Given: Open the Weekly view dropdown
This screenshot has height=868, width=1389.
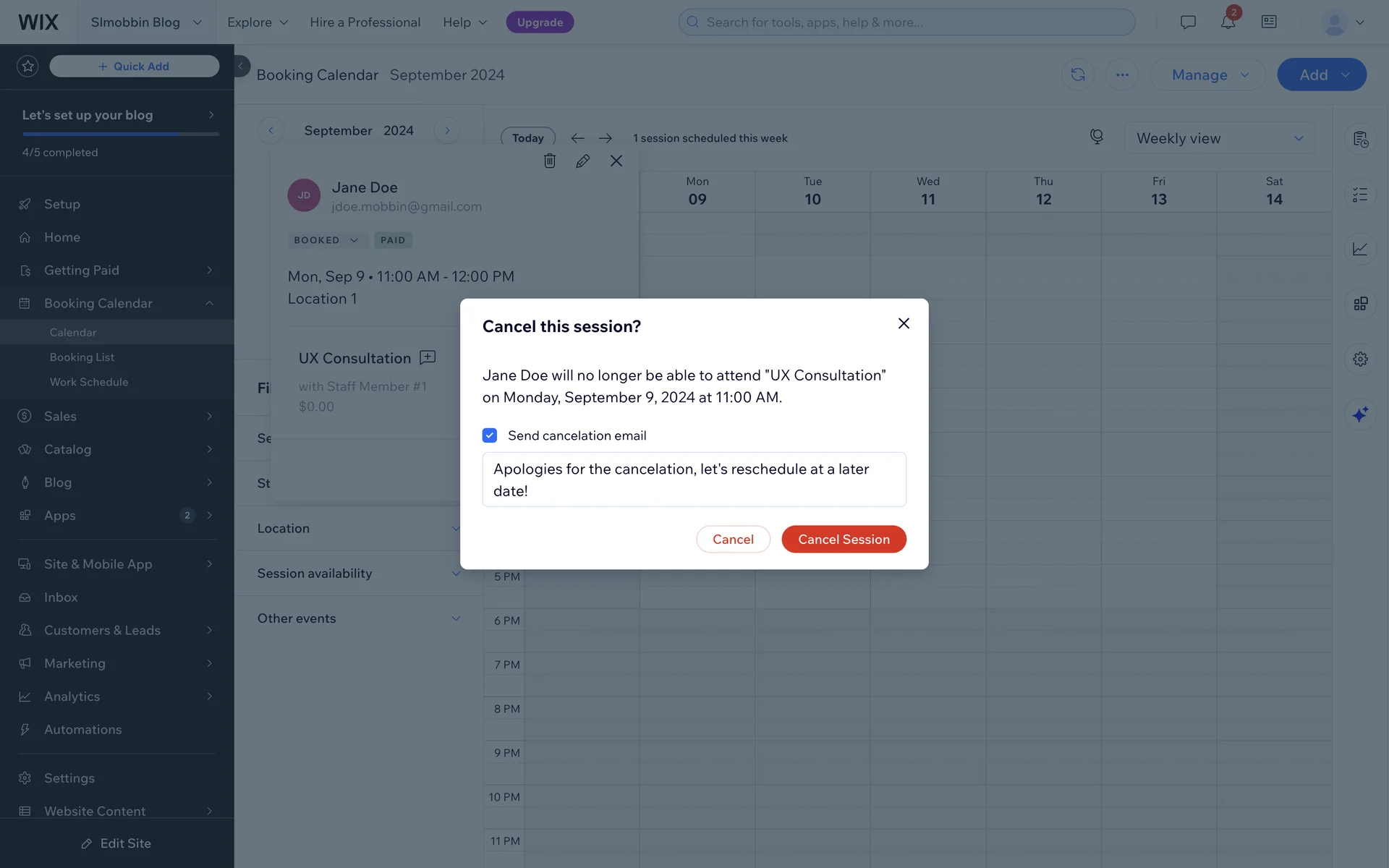Looking at the screenshot, I should 1219,138.
